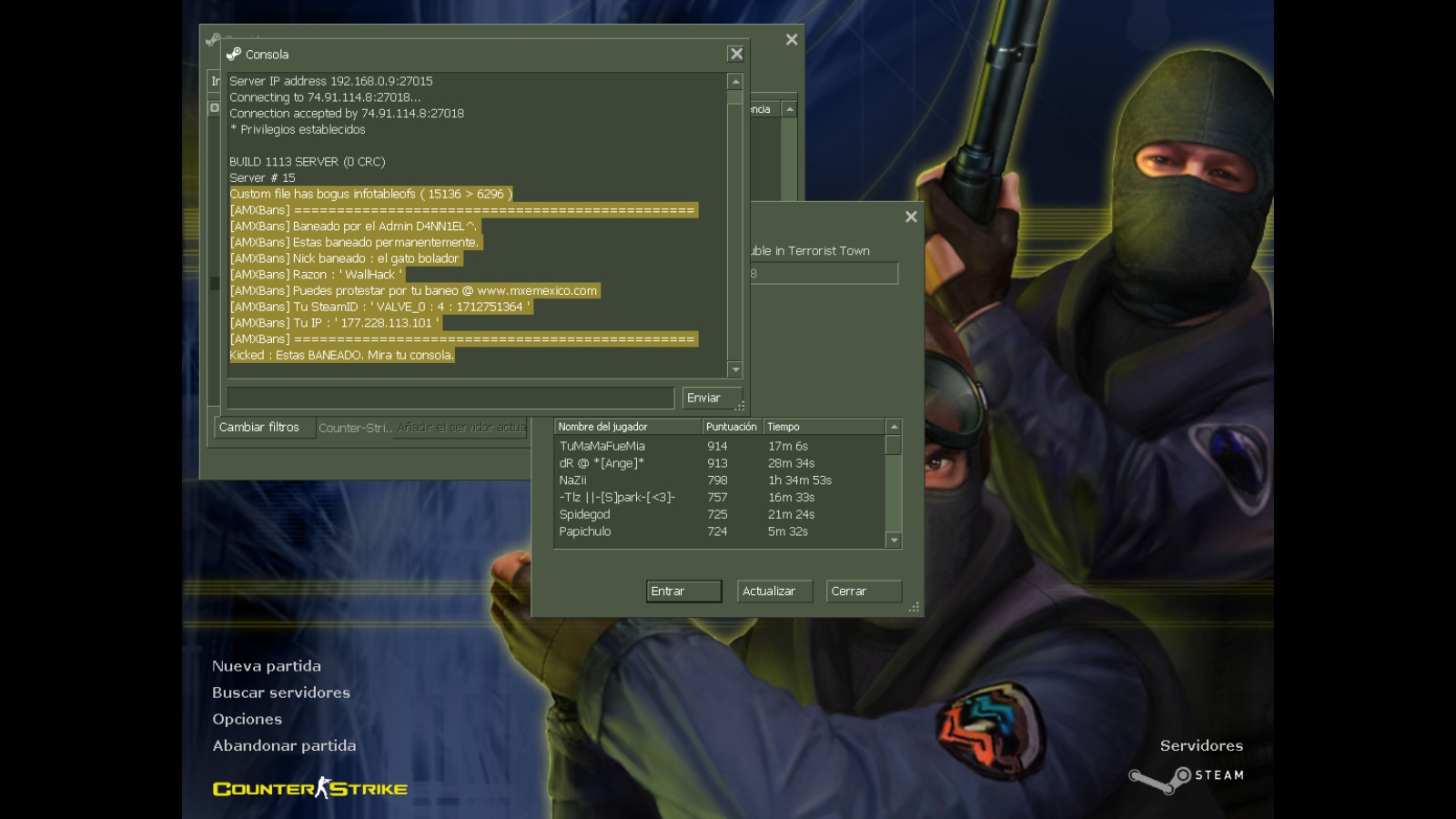Click the Steam logo
Viewport: 1456px width, 819px height.
[1186, 778]
